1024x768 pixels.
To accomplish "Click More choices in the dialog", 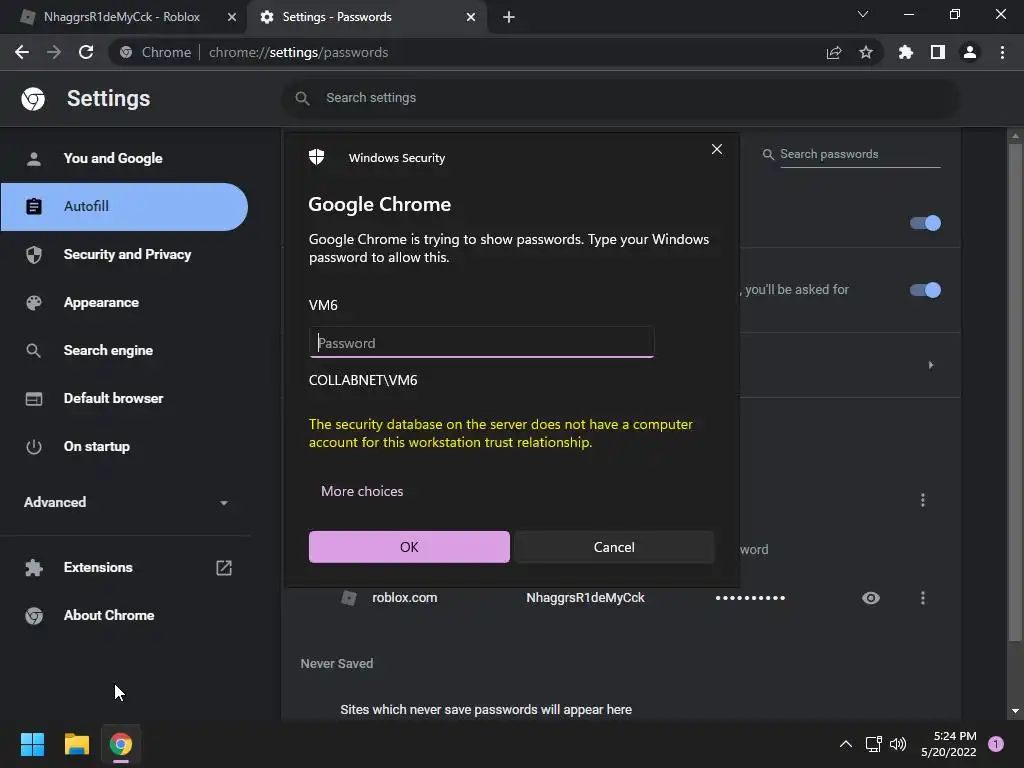I will coord(362,491).
